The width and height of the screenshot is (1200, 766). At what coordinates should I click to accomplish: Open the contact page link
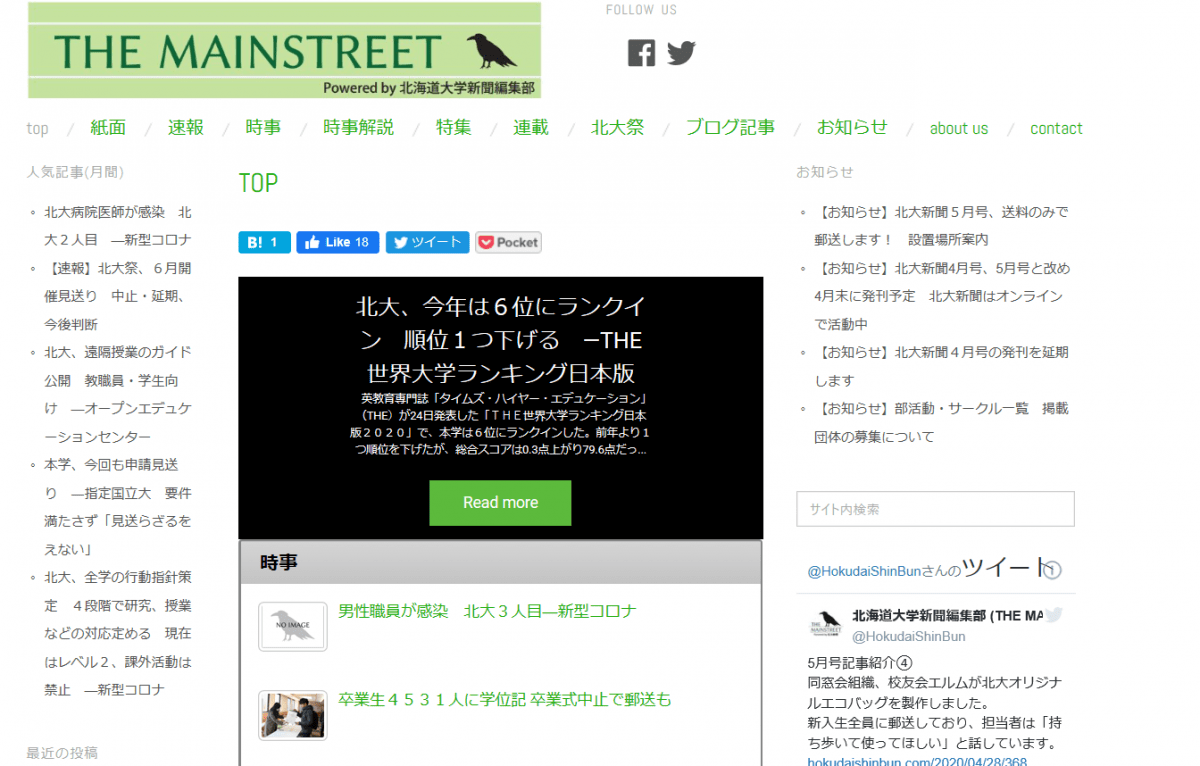tap(1056, 128)
